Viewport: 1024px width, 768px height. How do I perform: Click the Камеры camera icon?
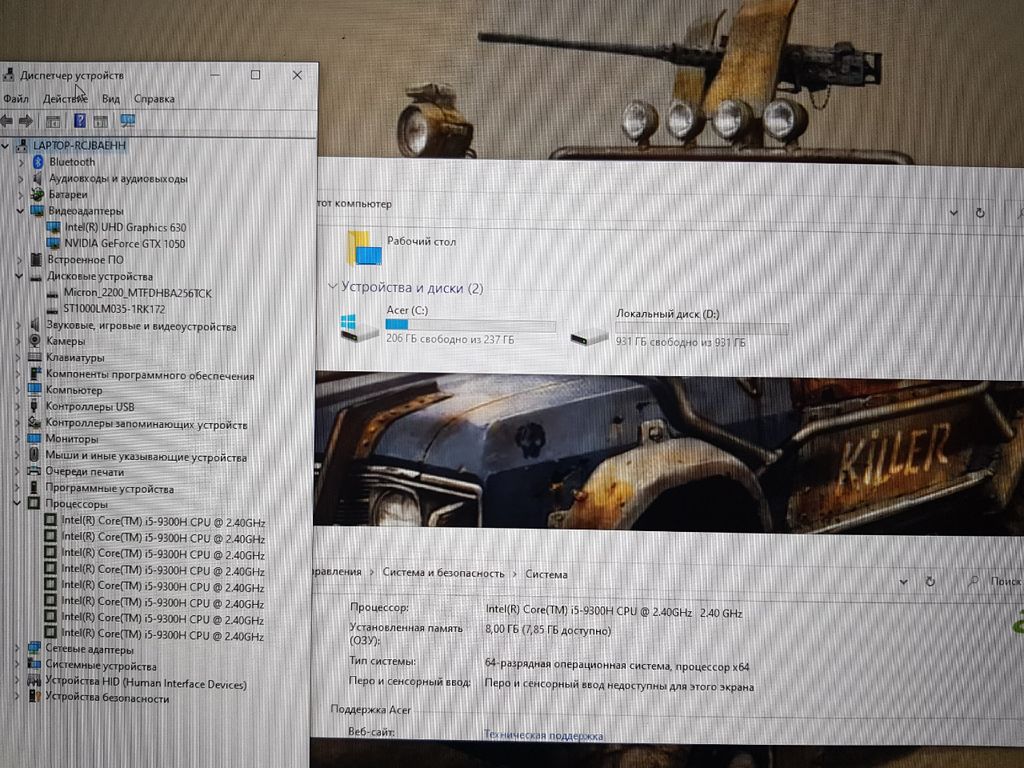point(35,341)
